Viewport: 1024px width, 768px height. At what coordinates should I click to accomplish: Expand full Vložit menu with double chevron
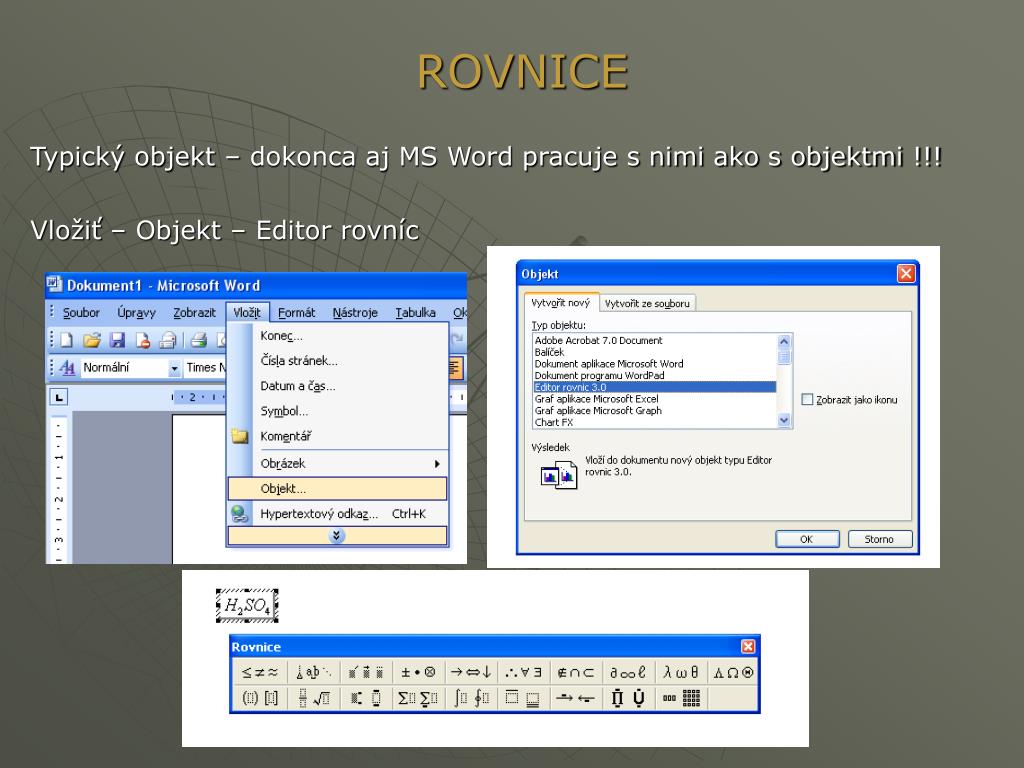coord(337,536)
